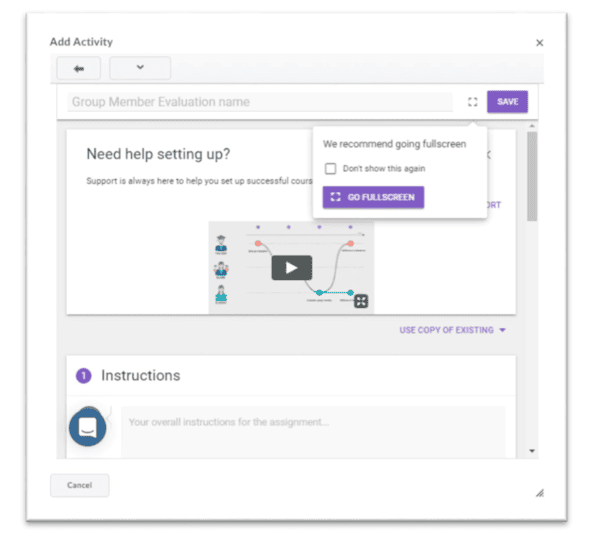
Task: Click the step 1 Instructions number badge
Action: tap(84, 375)
